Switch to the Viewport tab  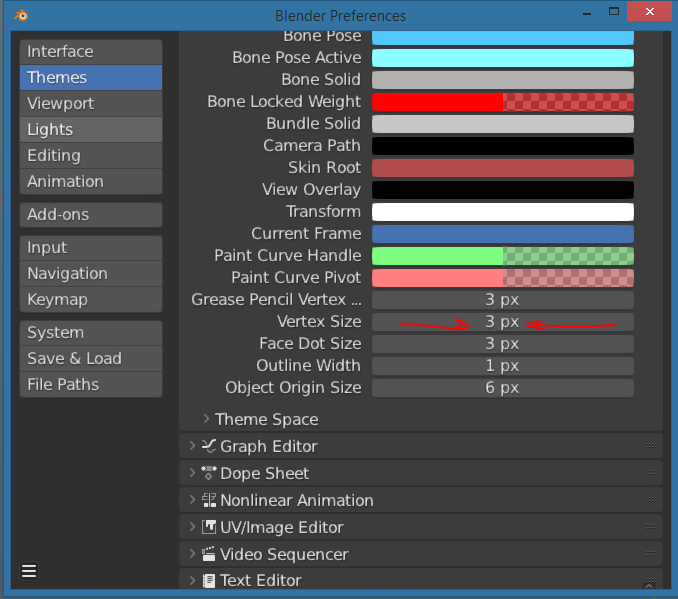click(x=91, y=103)
